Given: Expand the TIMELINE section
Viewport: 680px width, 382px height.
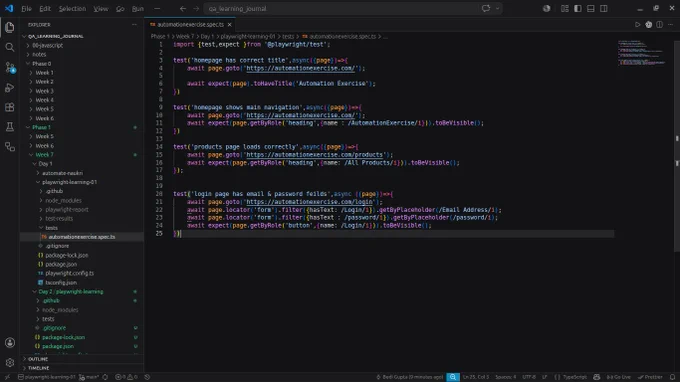Looking at the screenshot, I should tap(82, 368).
